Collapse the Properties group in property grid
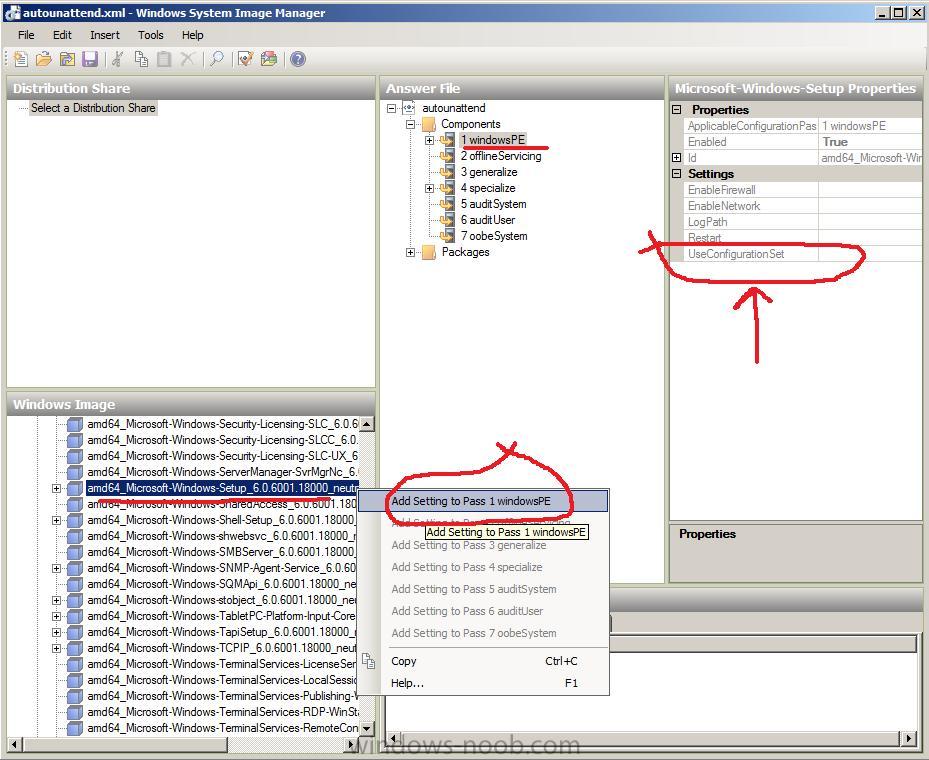Viewport: 929px width, 760px height. tap(677, 110)
